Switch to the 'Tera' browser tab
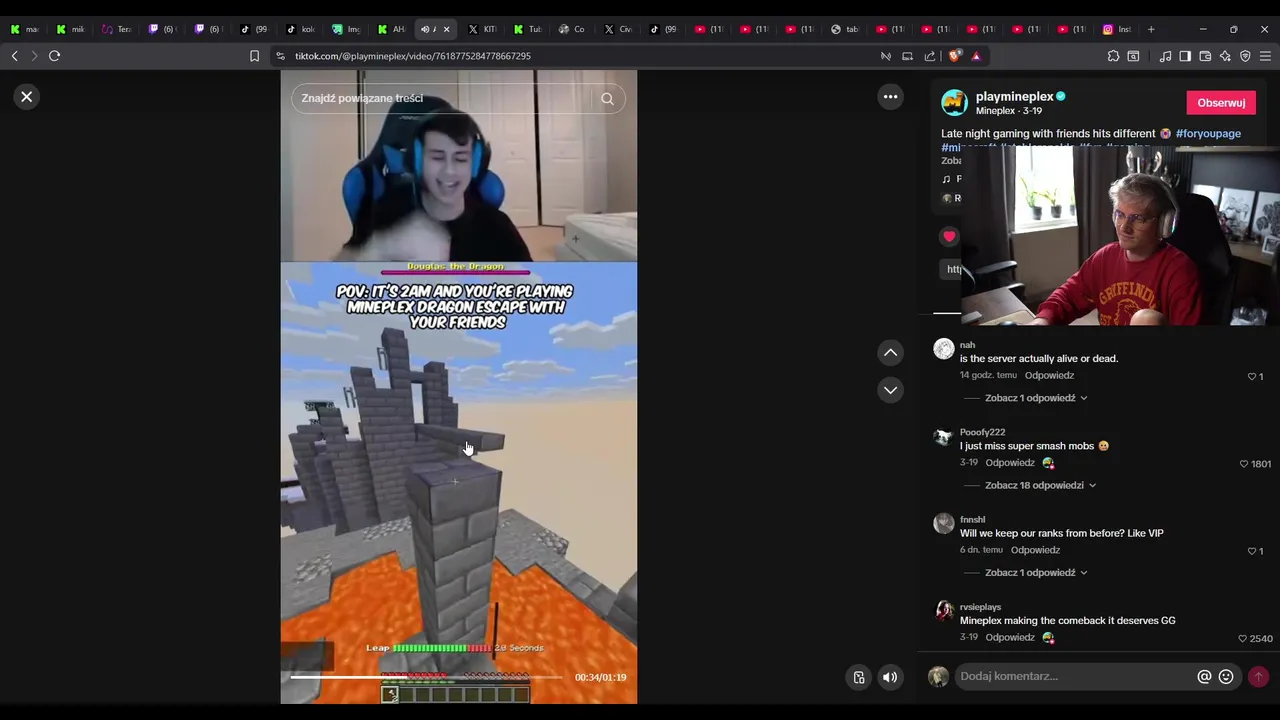This screenshot has height=720, width=1280. point(116,29)
